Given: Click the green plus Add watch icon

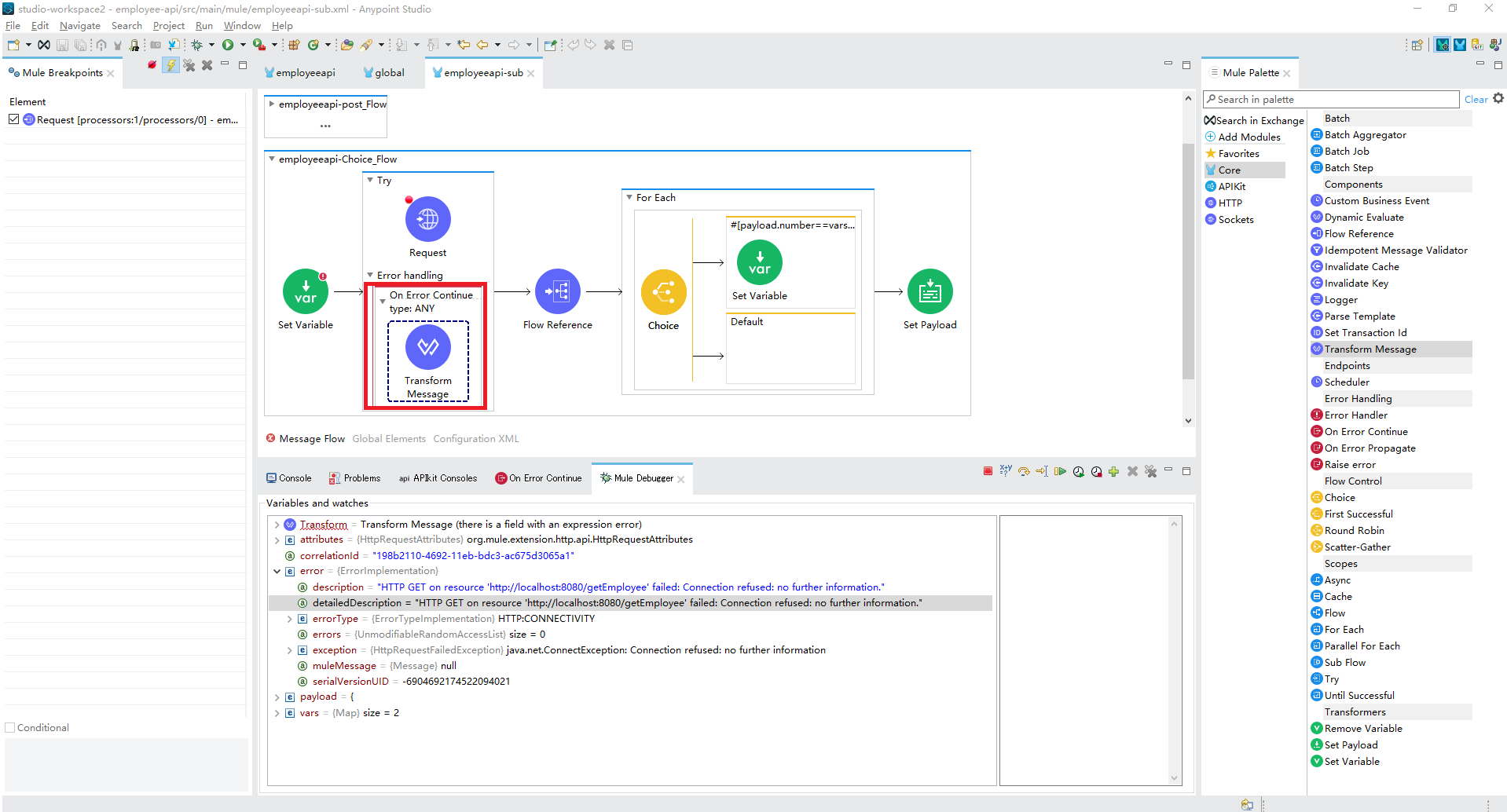Looking at the screenshot, I should pos(1113,471).
